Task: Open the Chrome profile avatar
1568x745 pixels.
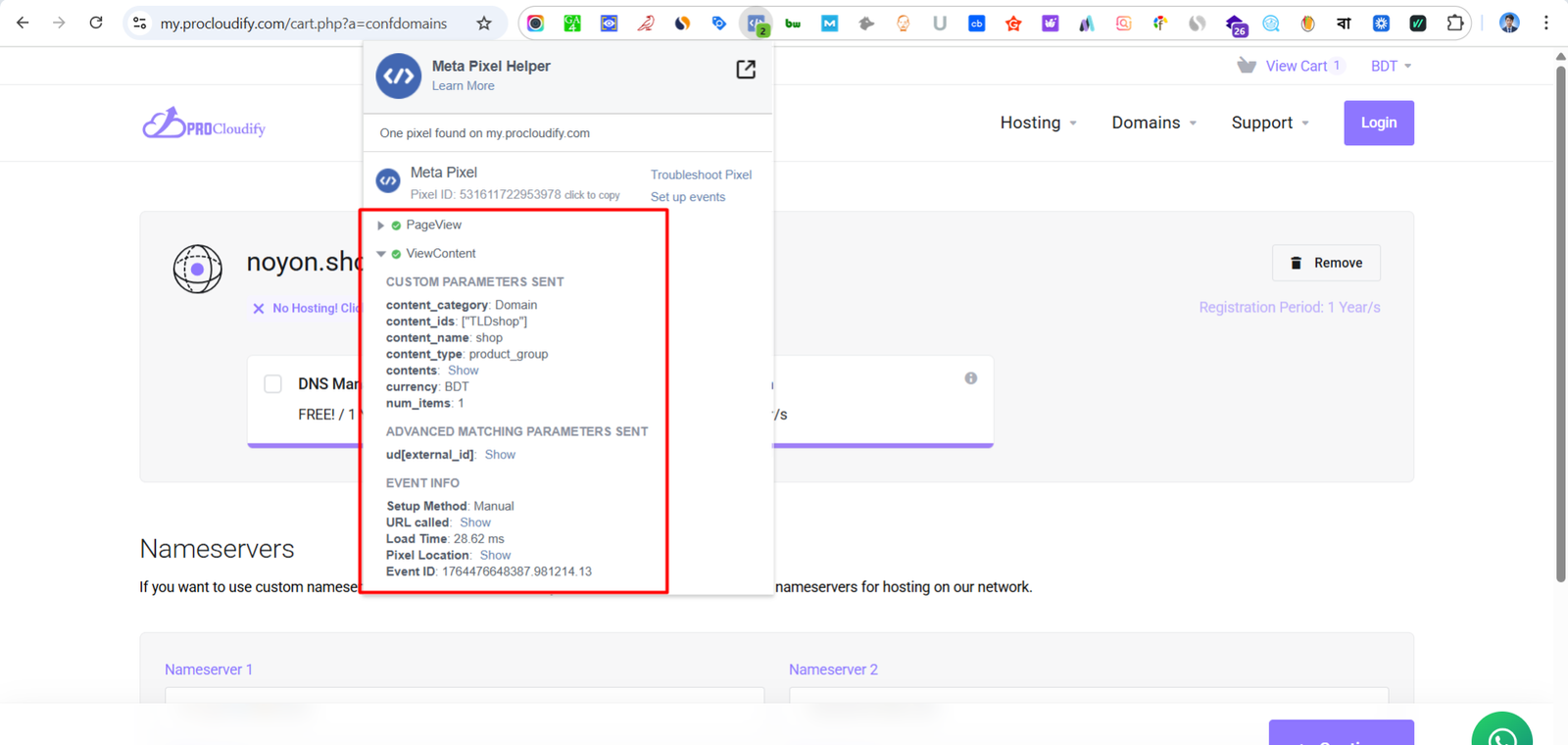Action: [1509, 24]
